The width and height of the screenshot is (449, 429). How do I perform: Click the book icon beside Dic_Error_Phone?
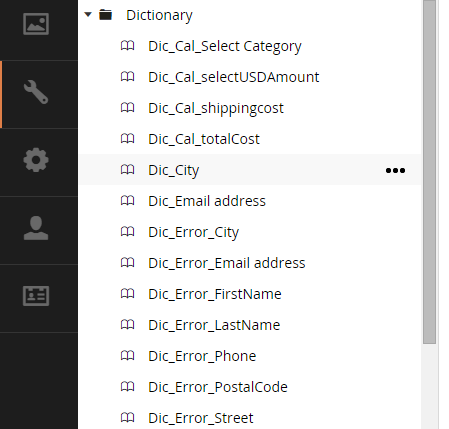coord(127,356)
